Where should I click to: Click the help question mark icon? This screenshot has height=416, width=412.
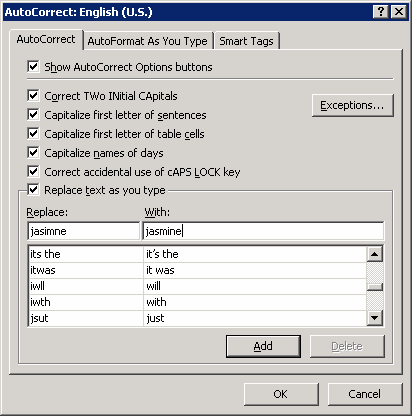(381, 12)
